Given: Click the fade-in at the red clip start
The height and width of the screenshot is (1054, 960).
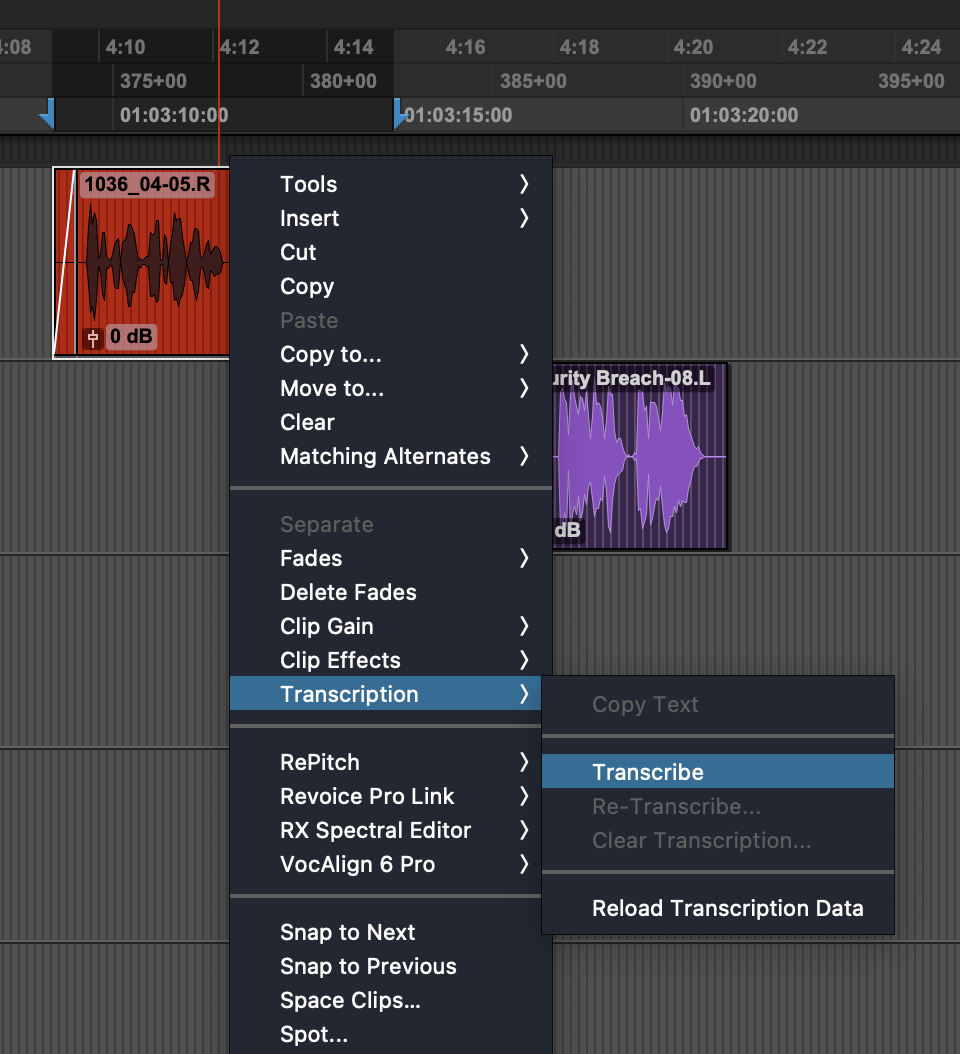Looking at the screenshot, I should [65, 262].
